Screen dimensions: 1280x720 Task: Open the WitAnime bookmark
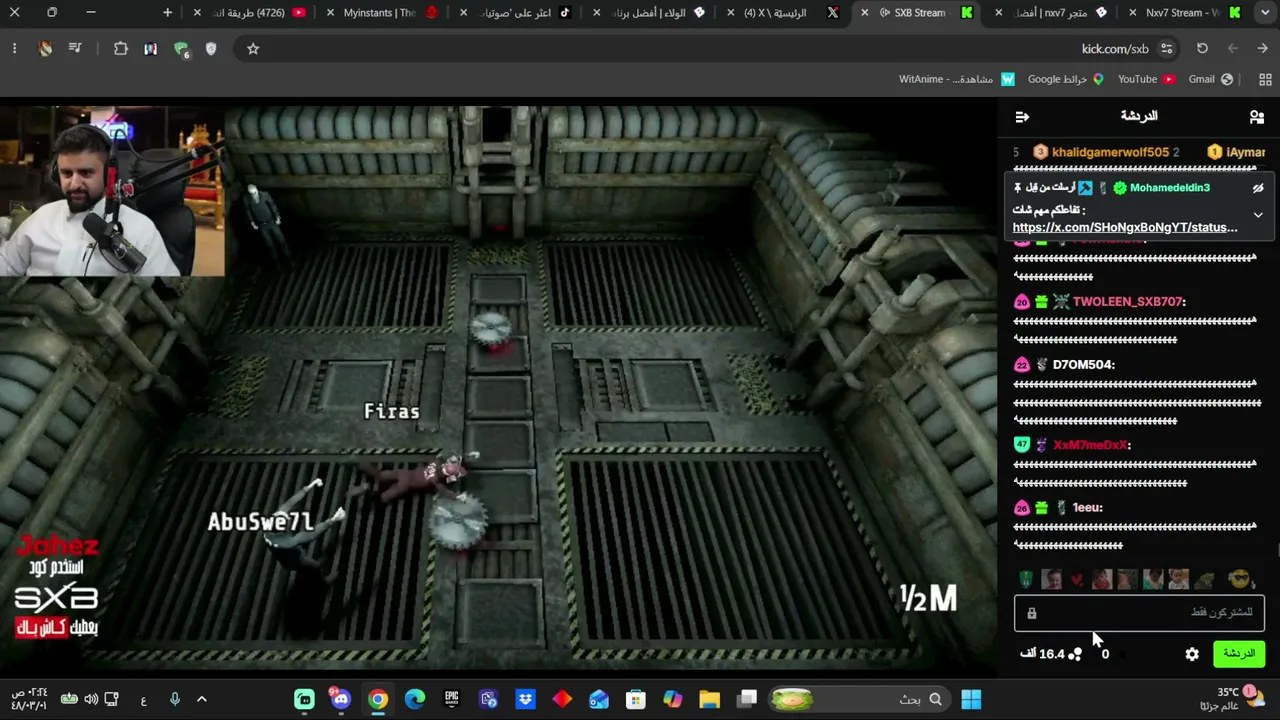point(957,80)
